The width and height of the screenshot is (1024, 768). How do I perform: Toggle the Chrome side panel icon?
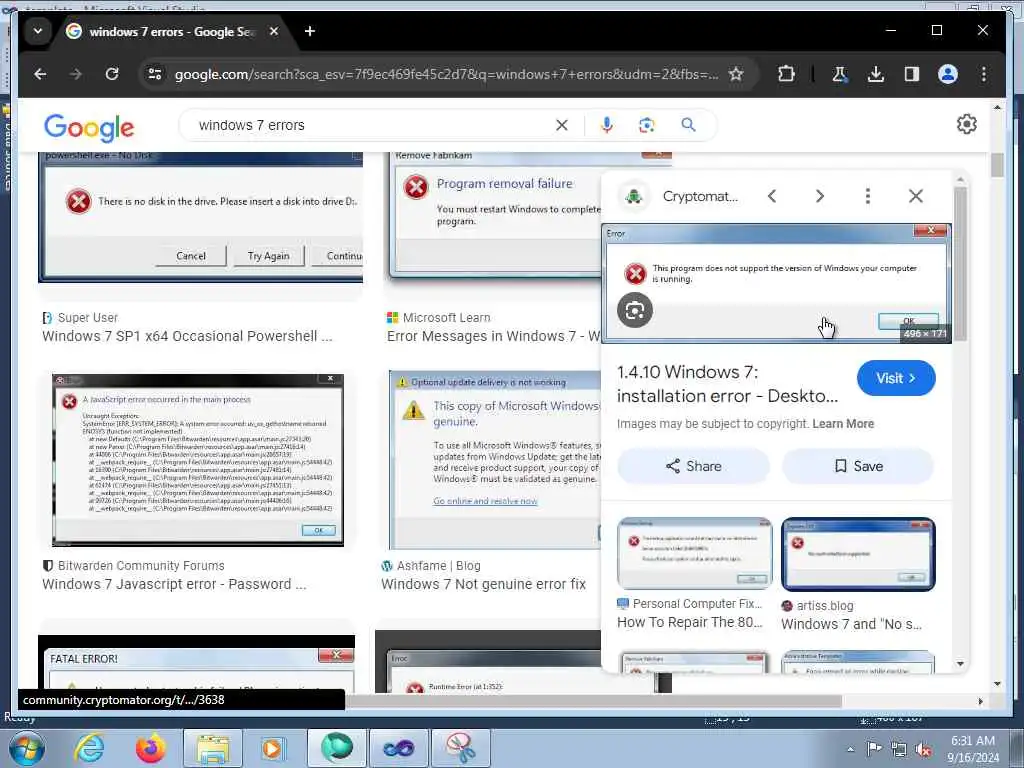tap(912, 74)
